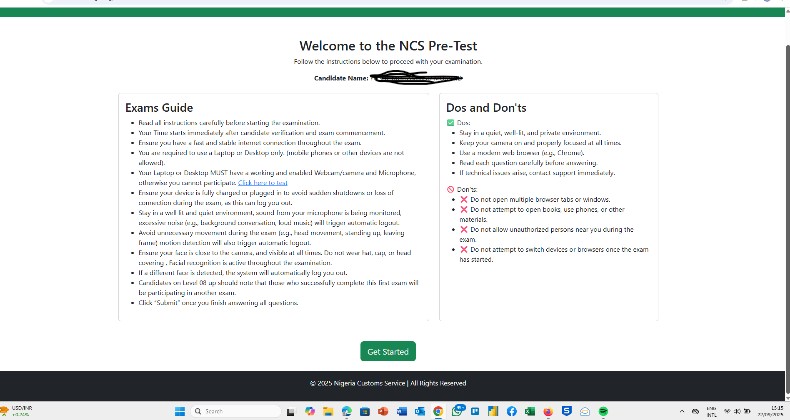Click the 'Read all instructions carefully' guide item
790x420 pixels.
point(229,123)
